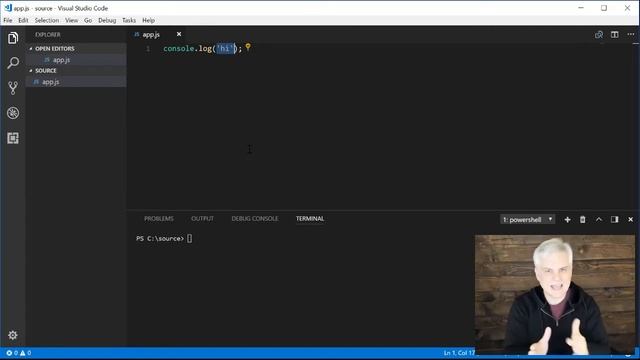Move panel to the right side
The height and width of the screenshot is (360, 640).
615,220
